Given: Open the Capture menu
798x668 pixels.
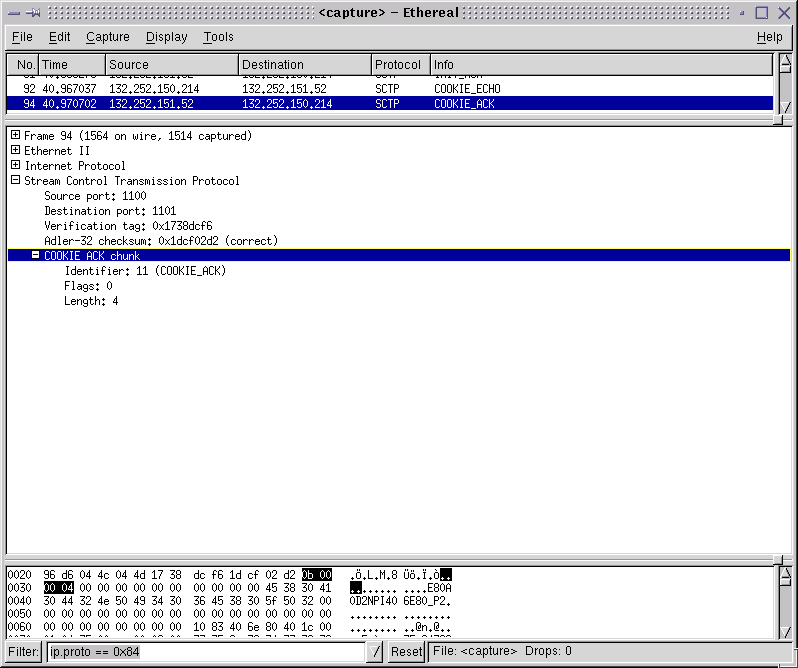Looking at the screenshot, I should 107,37.
